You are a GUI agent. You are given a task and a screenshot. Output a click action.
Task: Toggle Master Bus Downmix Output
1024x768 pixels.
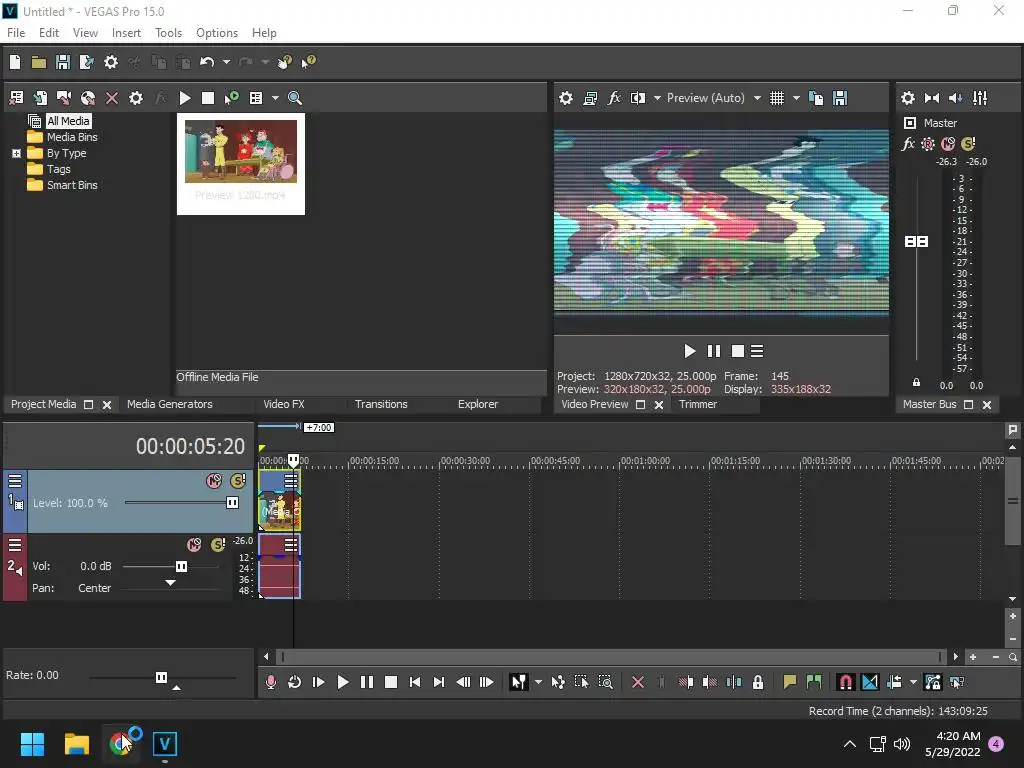[932, 98]
